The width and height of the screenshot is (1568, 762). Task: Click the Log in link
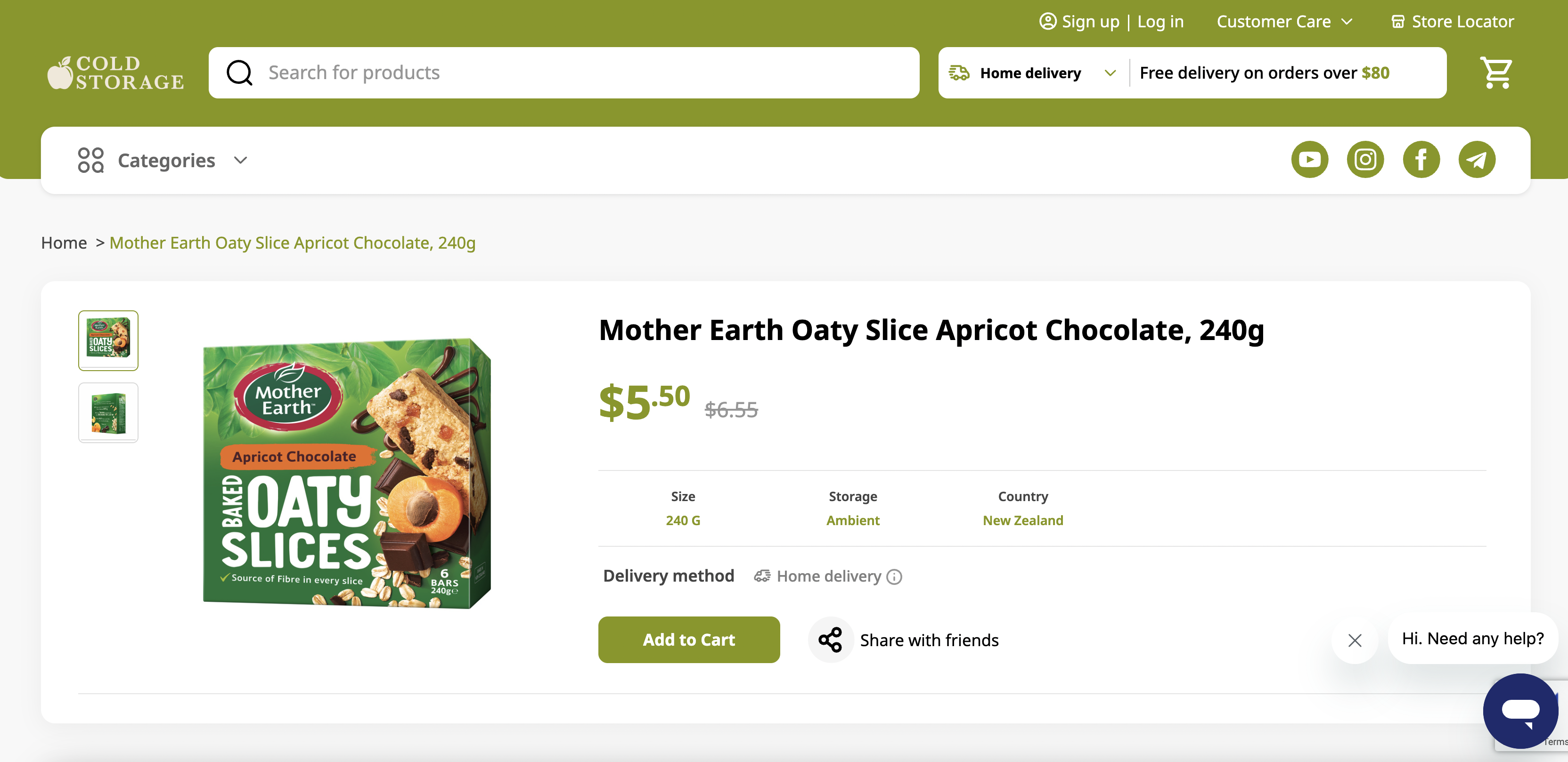click(1160, 22)
